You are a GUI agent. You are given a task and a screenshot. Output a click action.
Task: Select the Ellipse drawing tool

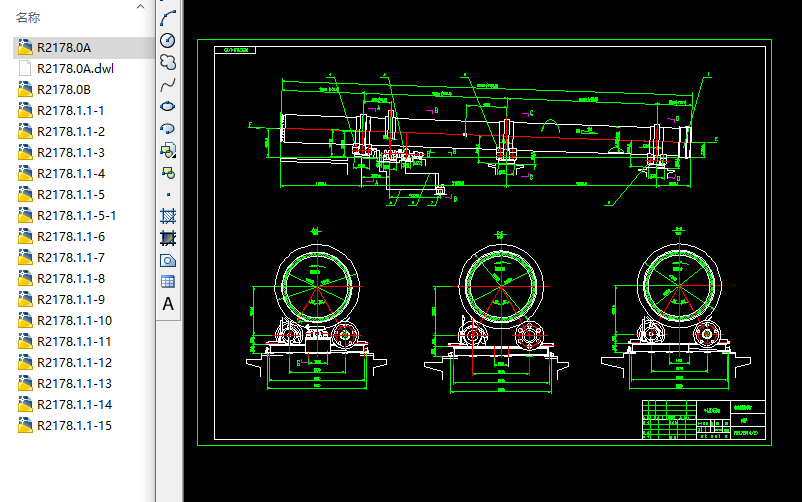168,106
